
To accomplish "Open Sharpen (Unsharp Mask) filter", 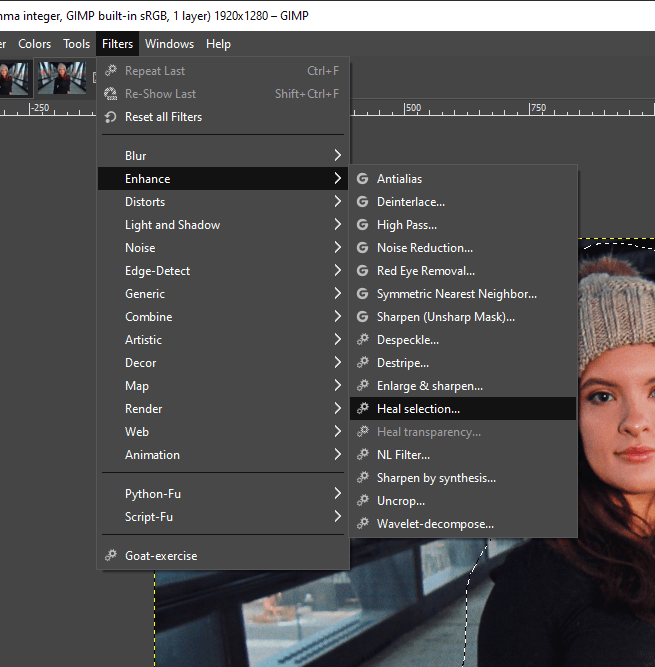I will coord(463,316).
